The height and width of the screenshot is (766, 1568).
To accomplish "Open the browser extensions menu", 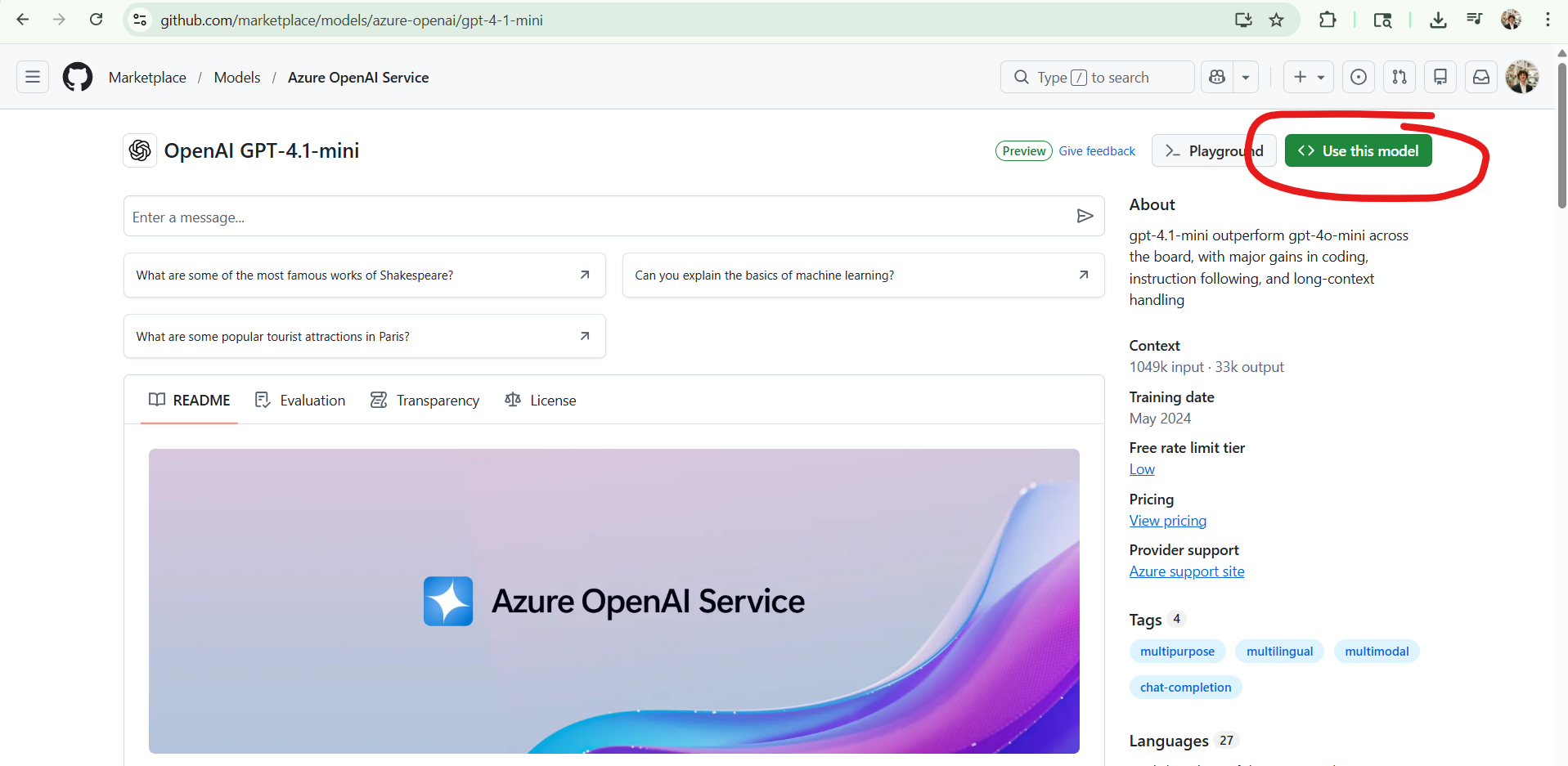I will point(1328,20).
